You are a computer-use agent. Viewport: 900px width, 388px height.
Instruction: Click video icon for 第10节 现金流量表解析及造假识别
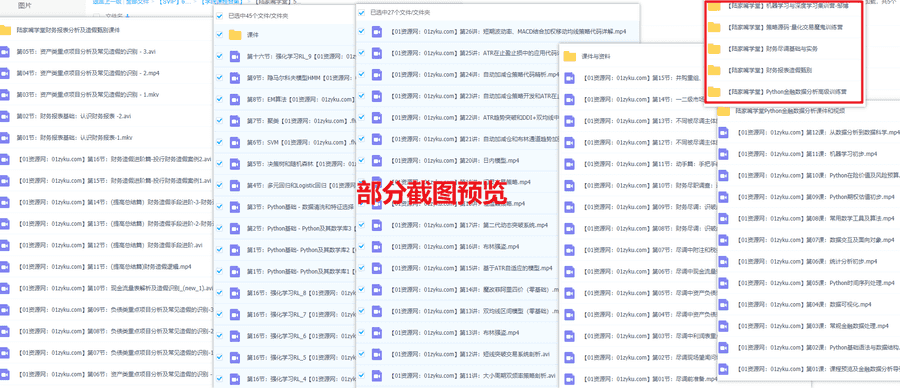click(x=5, y=288)
